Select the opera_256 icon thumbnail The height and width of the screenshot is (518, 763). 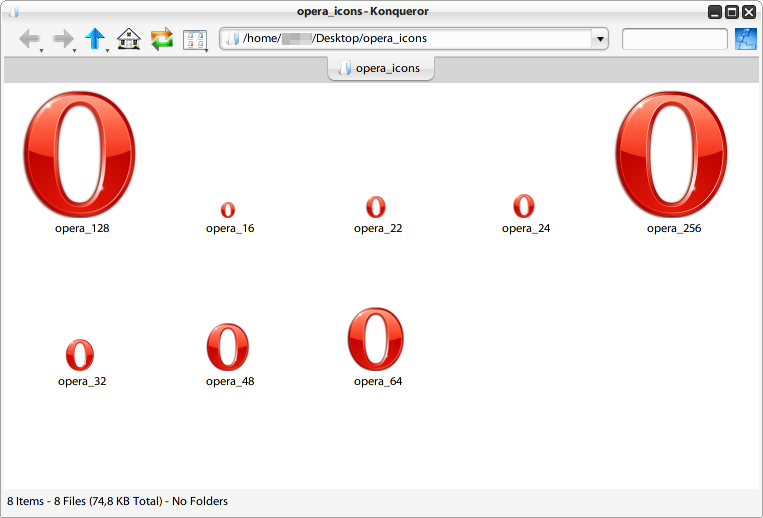point(672,154)
